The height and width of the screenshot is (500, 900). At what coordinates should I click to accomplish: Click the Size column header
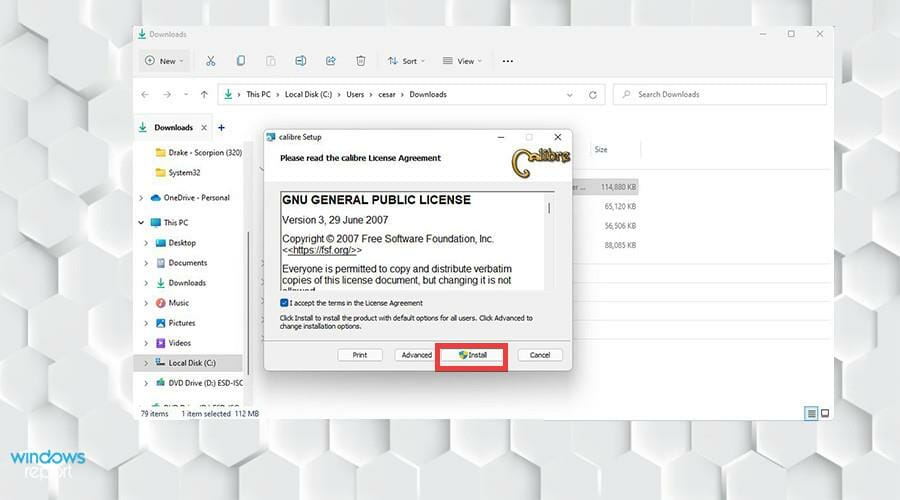click(x=601, y=150)
